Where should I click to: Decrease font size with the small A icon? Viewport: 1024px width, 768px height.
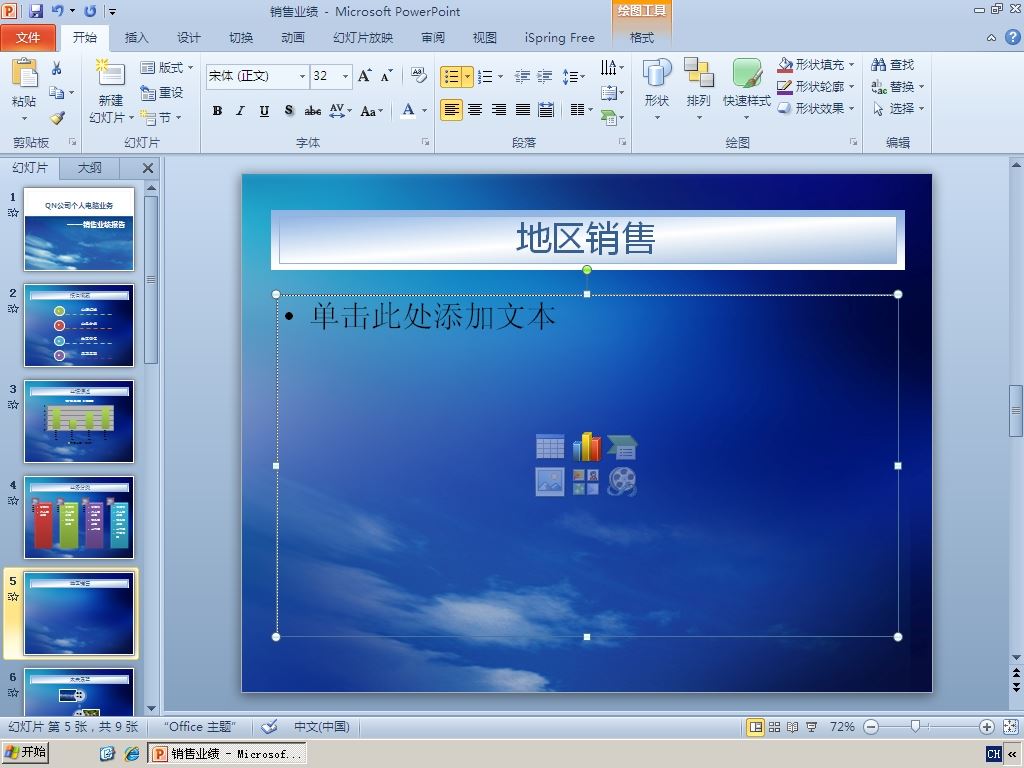click(387, 76)
